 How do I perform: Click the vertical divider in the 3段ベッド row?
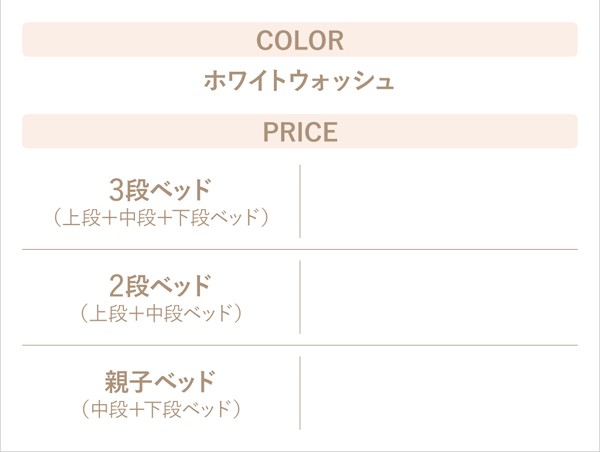point(300,201)
